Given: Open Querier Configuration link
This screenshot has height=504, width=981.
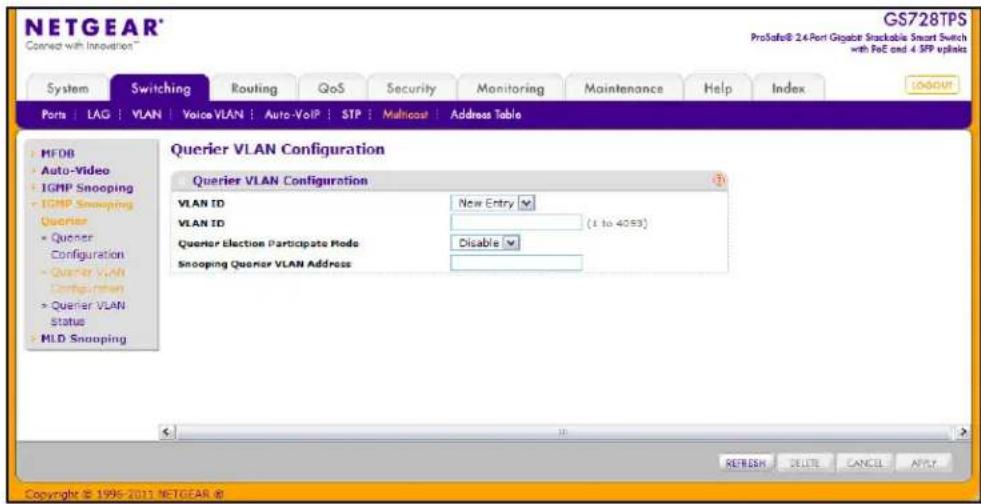Looking at the screenshot, I should coord(88,246).
